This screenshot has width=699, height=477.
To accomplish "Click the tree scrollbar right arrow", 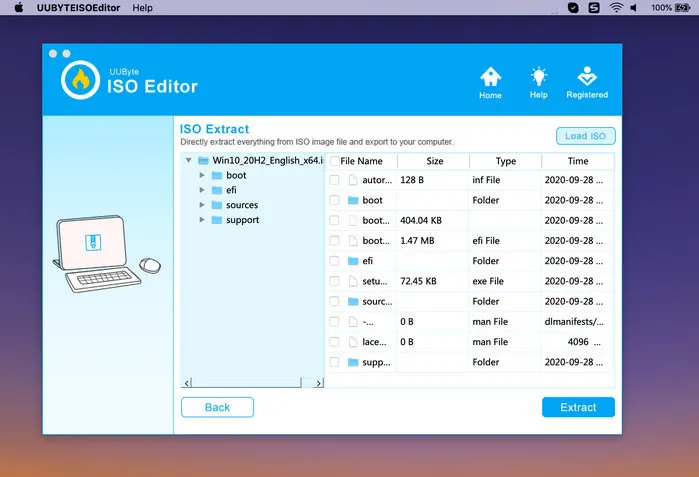I will tap(318, 382).
